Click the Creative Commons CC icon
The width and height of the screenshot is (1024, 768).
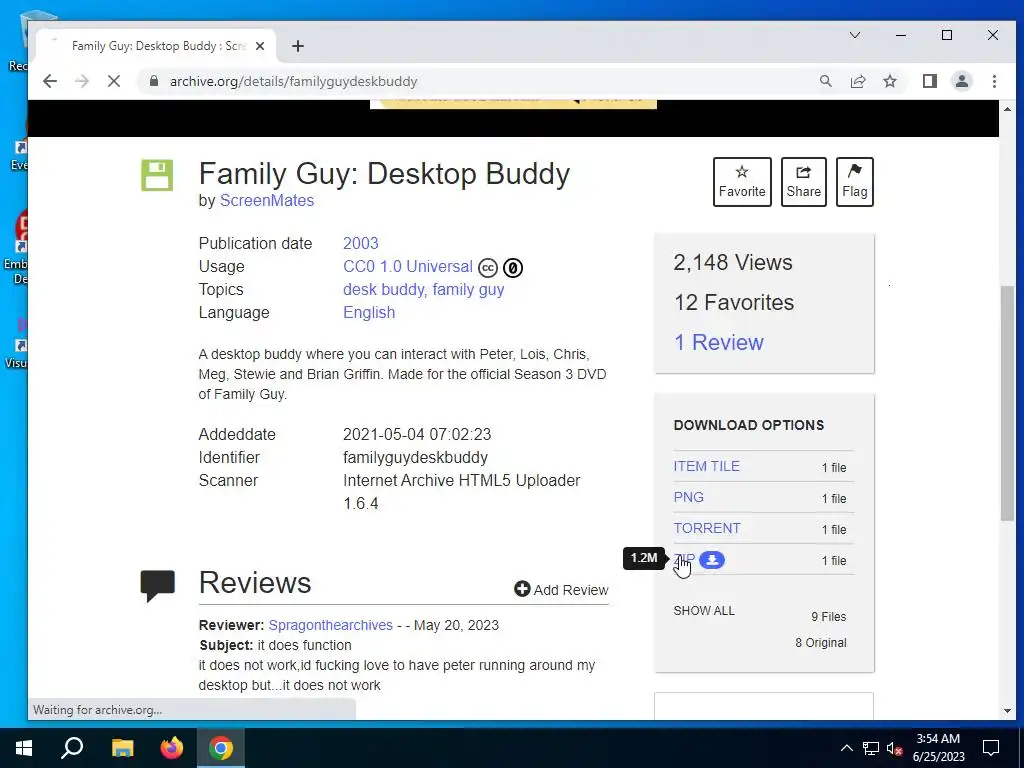coord(488,268)
